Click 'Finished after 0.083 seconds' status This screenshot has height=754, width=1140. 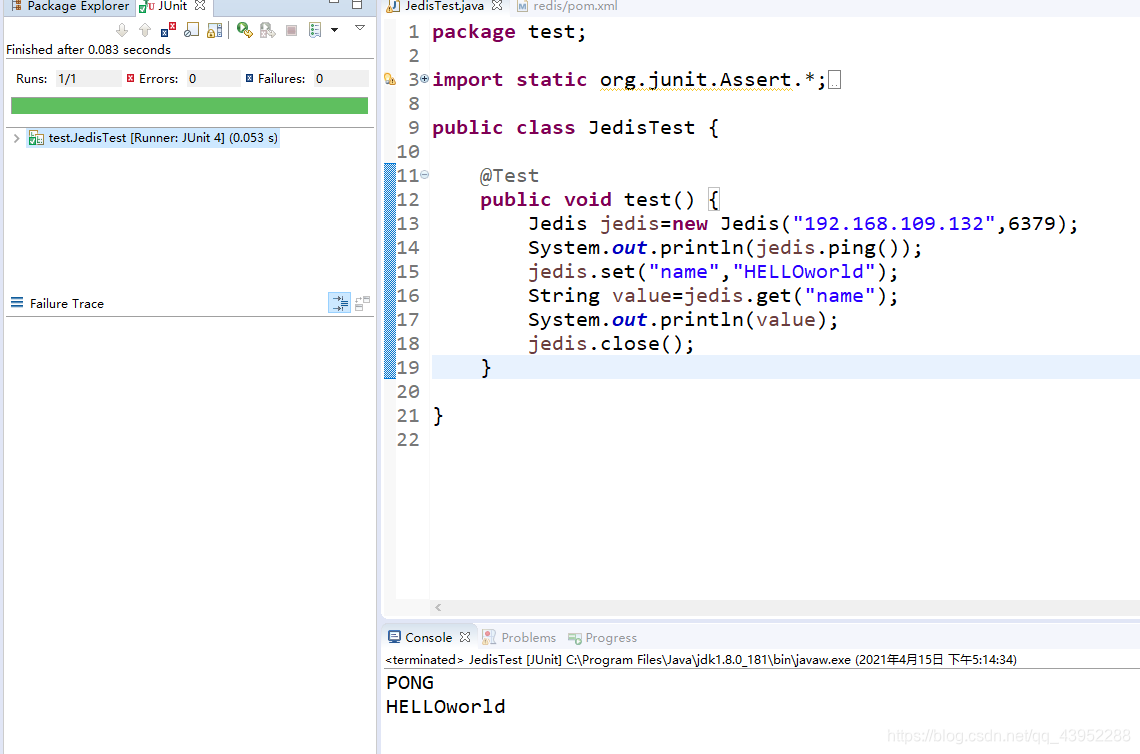point(89,50)
